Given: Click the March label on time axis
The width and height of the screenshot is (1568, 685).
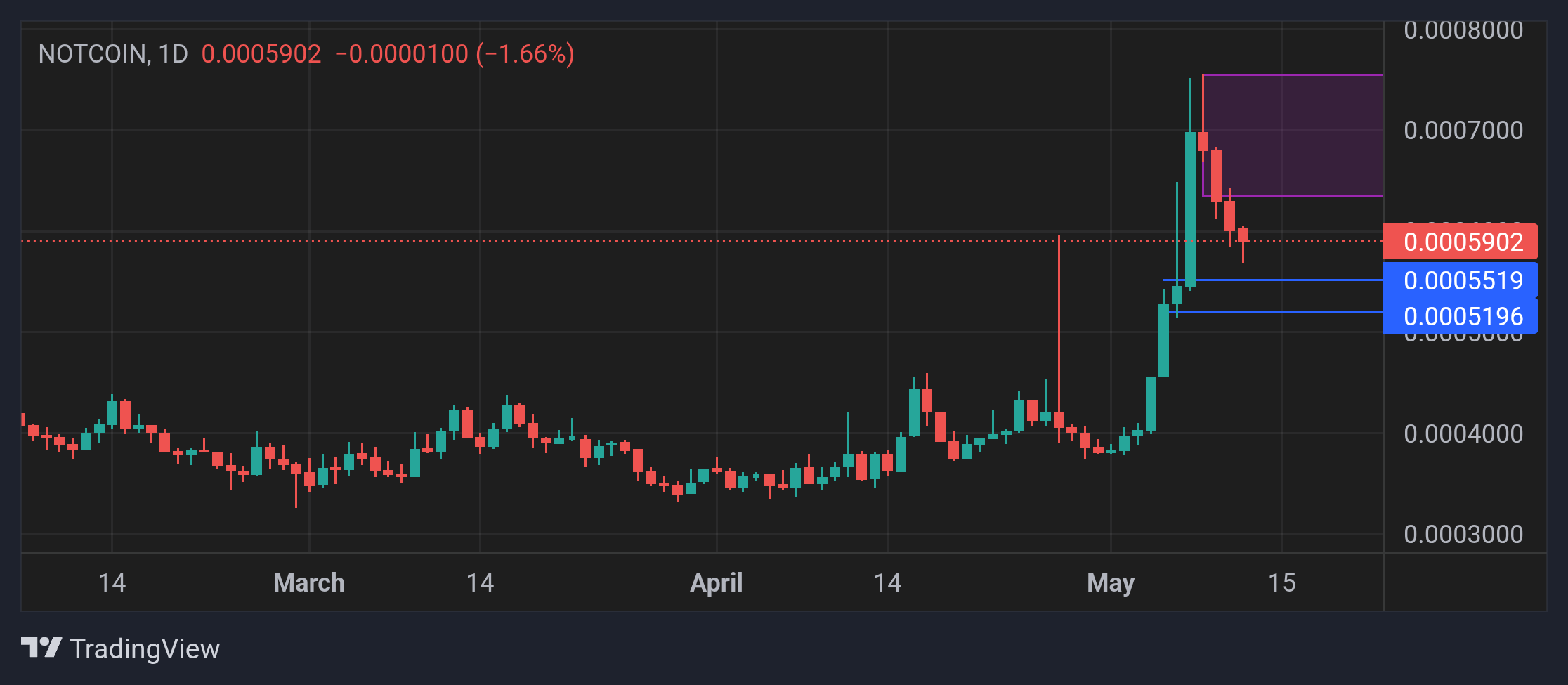Looking at the screenshot, I should tap(309, 582).
